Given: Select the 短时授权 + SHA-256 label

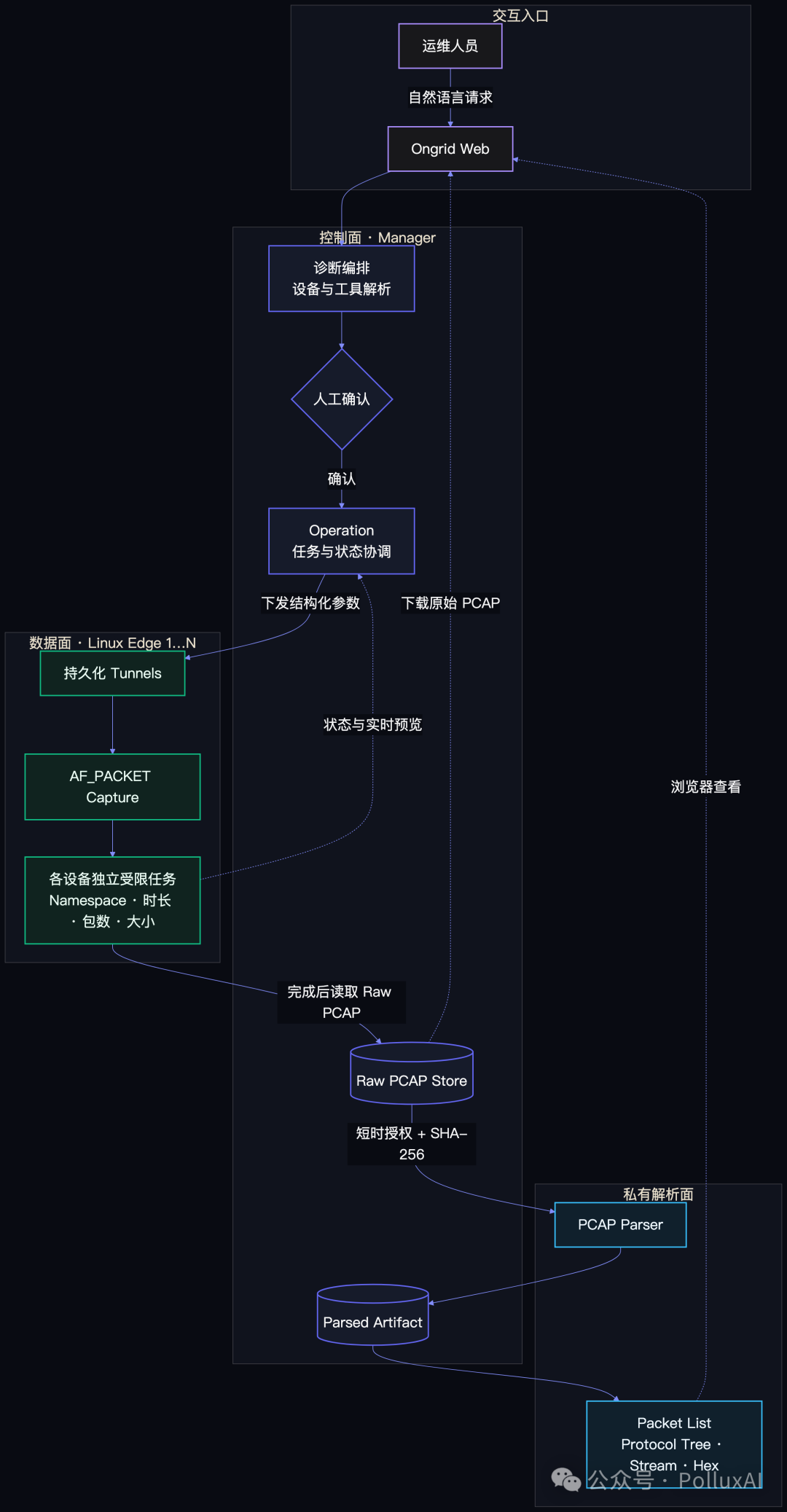Looking at the screenshot, I should coord(412,1143).
